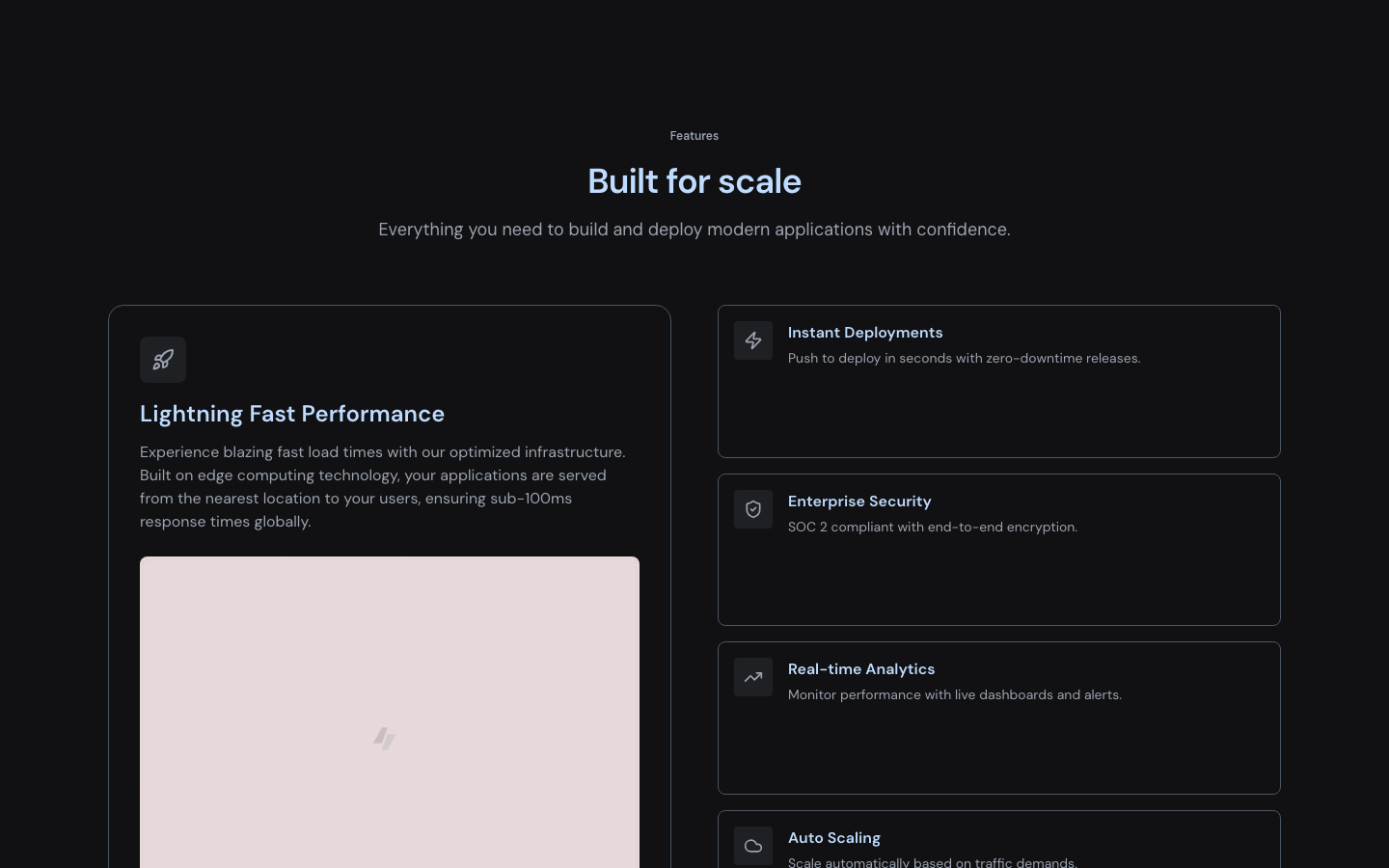Click the "Monitor performance with live dashboards" text
Image resolution: width=1389 pixels, height=868 pixels.
click(955, 695)
